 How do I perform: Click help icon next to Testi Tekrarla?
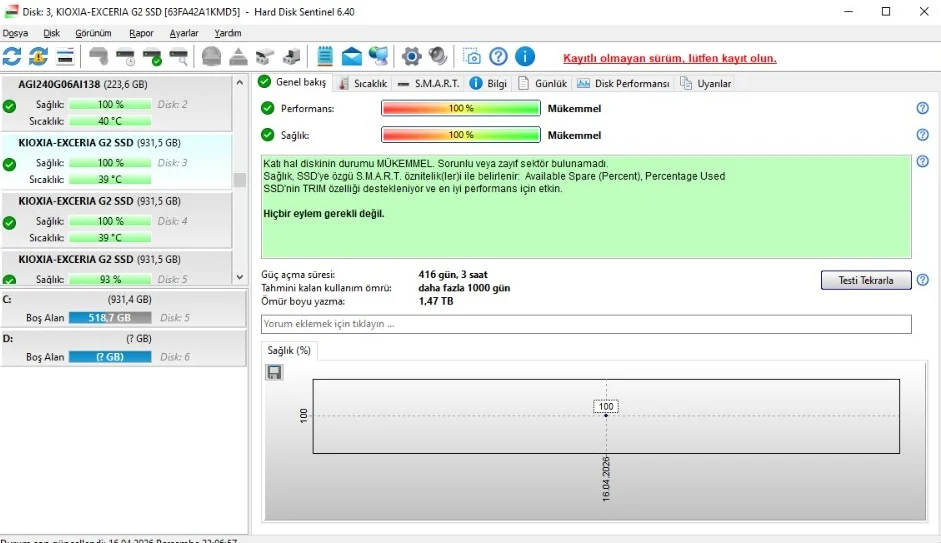922,280
